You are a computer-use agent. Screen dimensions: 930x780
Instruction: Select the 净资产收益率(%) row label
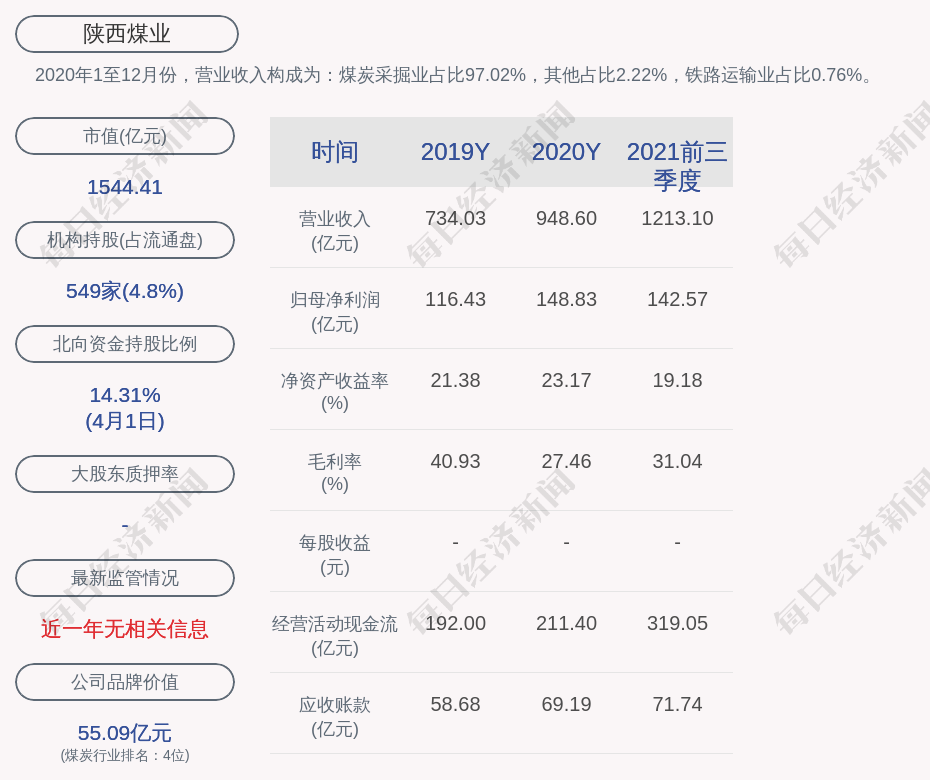pos(335,392)
